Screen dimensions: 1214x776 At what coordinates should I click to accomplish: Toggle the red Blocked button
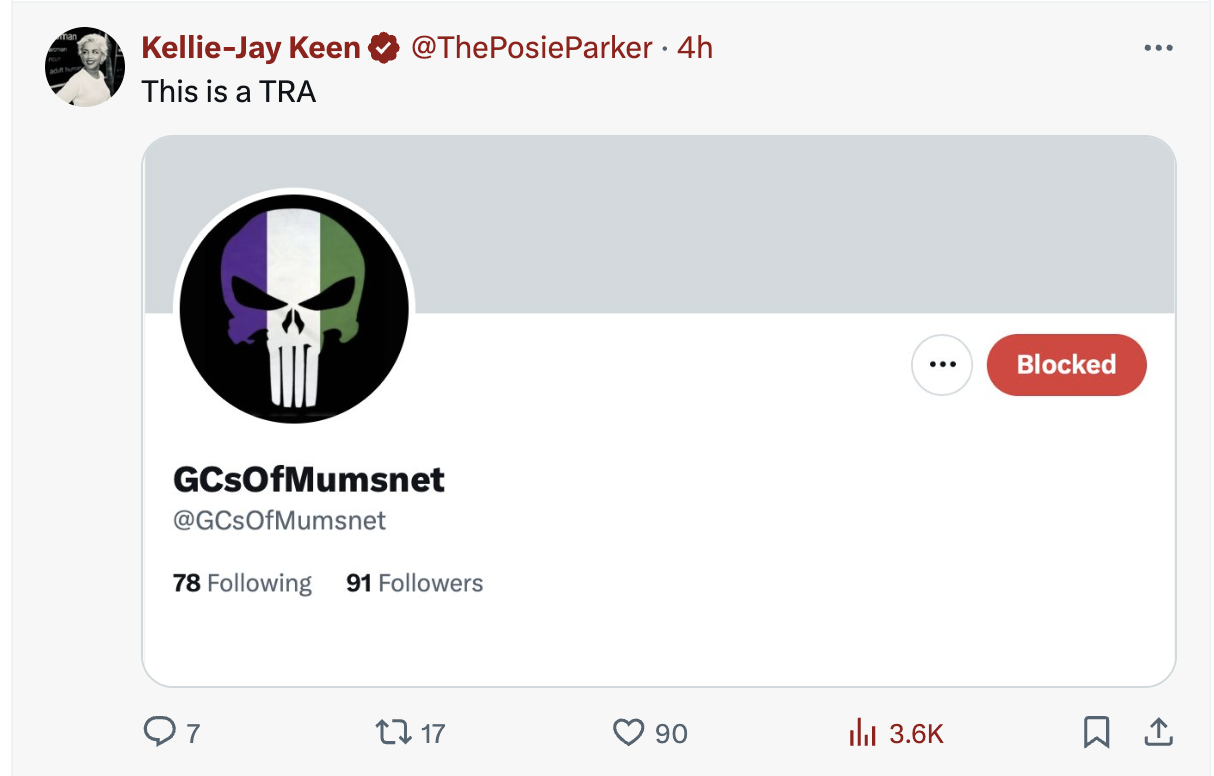[x=1066, y=365]
